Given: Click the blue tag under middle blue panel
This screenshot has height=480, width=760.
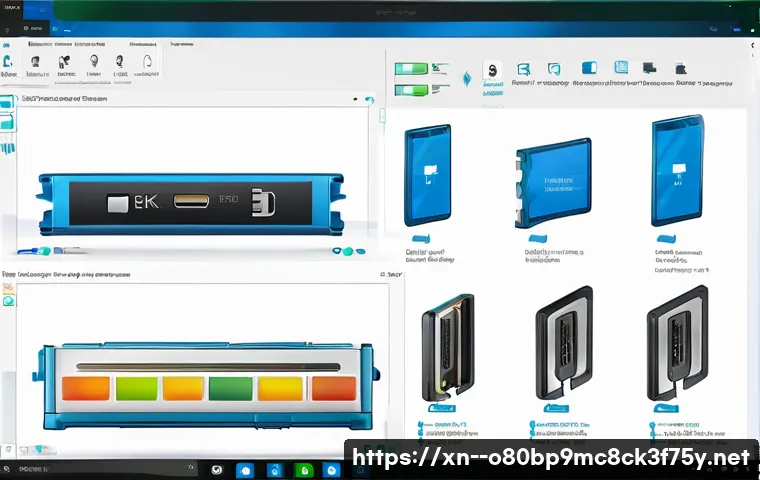Looking at the screenshot, I should click(x=538, y=239).
